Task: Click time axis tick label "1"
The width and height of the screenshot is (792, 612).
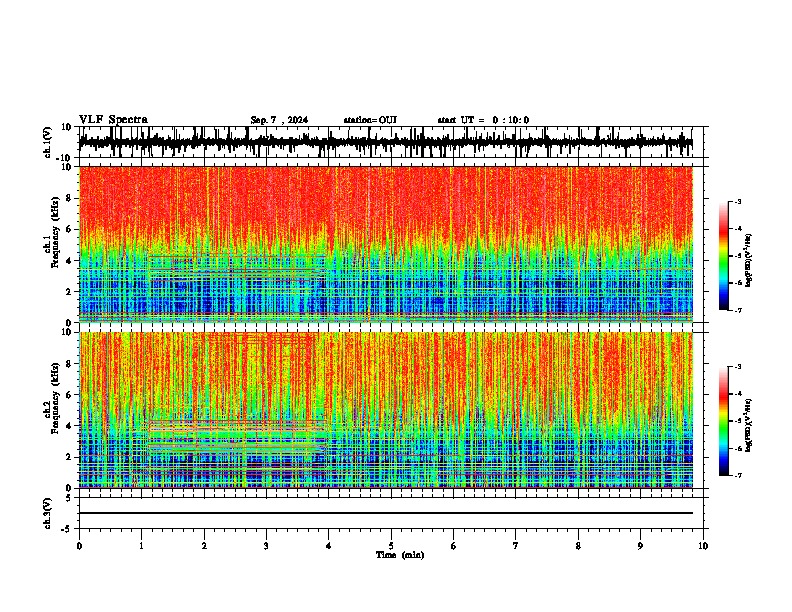Action: pos(141,546)
